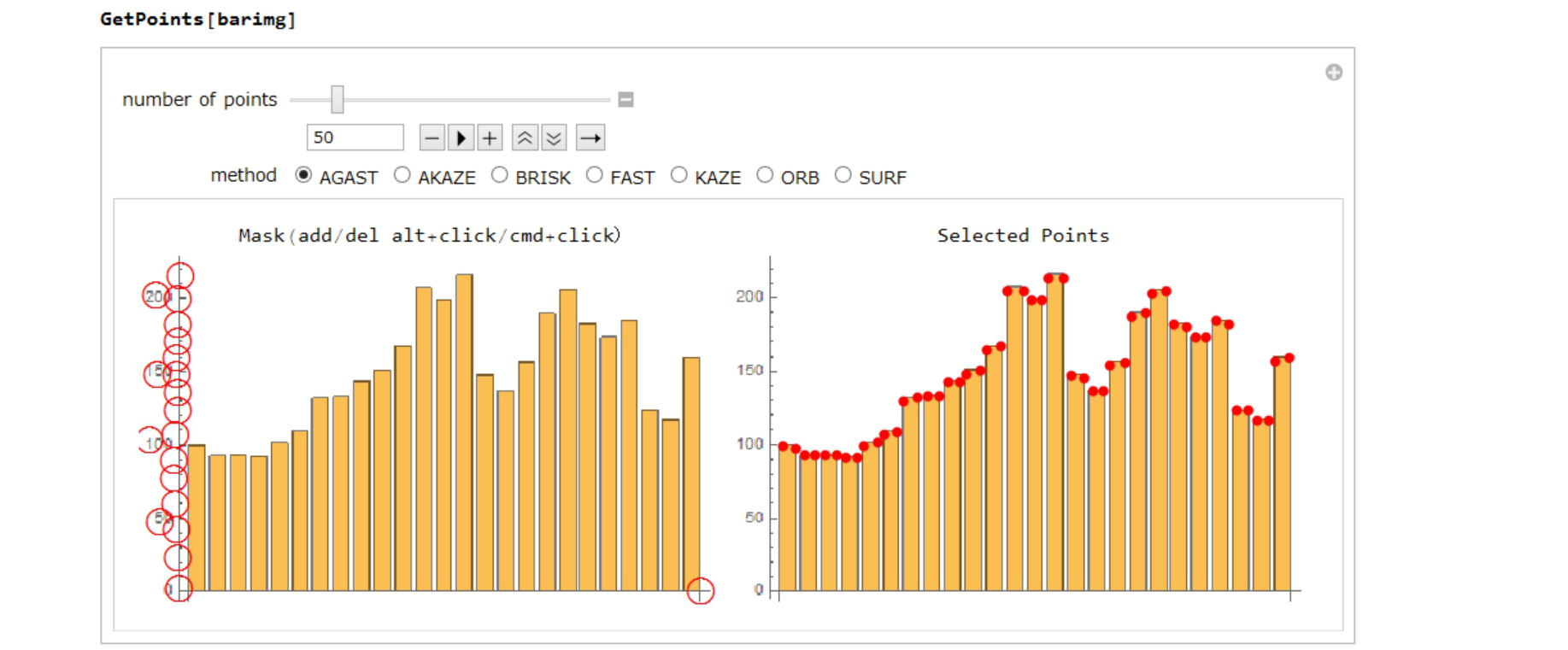Toggle animation direction arrow button
Screen dimensions: 1568x650
click(x=590, y=138)
